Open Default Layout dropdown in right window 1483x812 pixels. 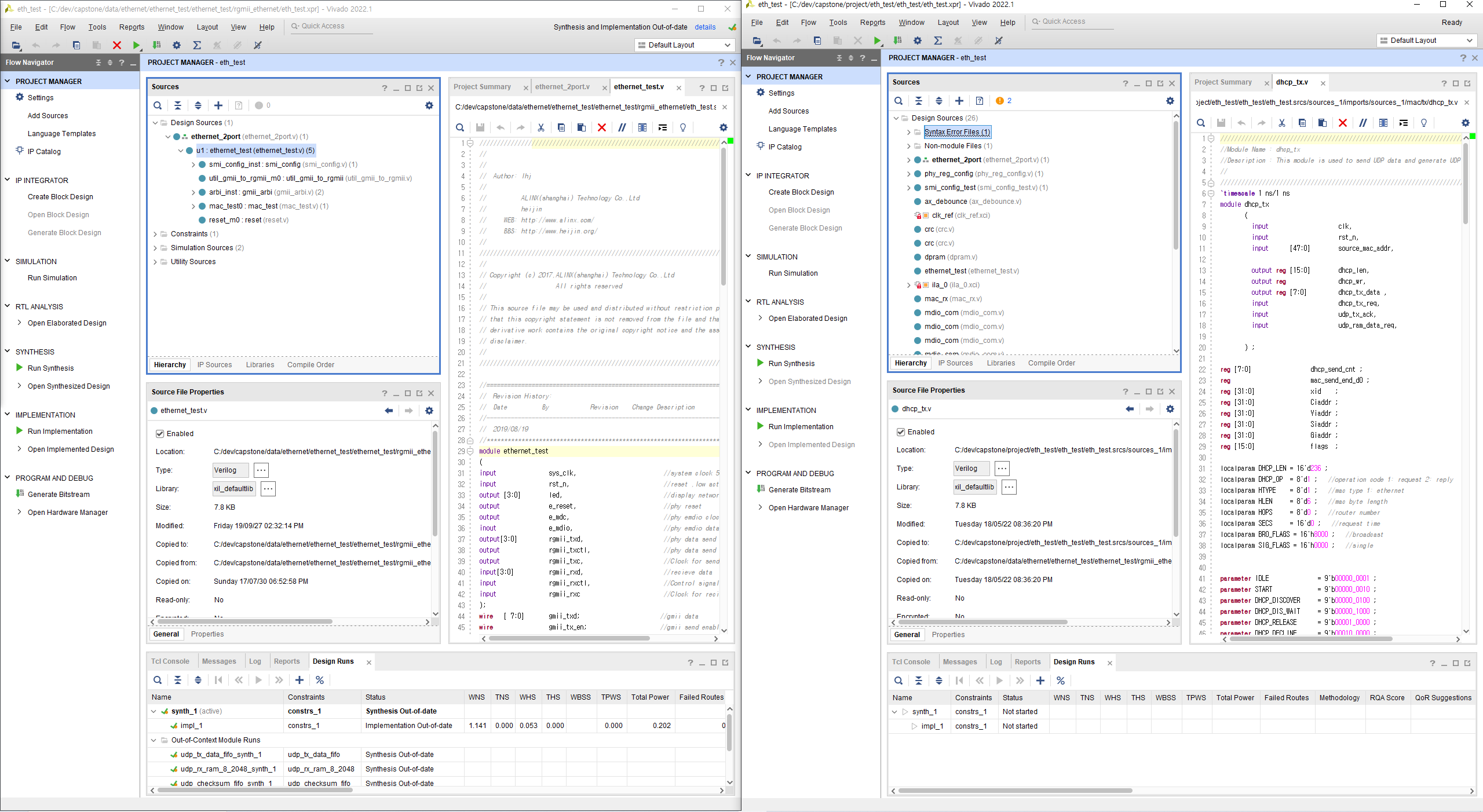tap(1426, 41)
